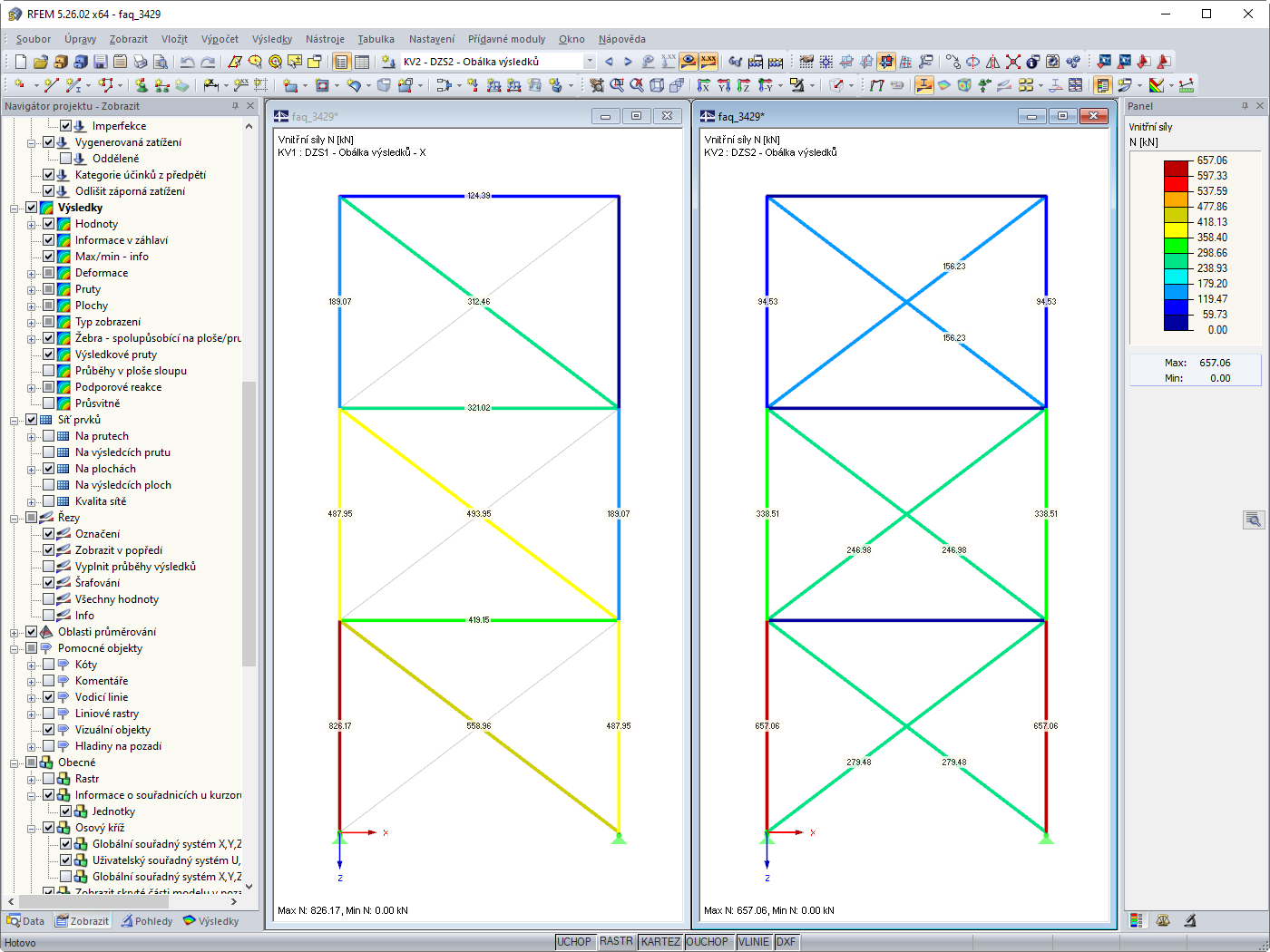Viewport: 1270px width, 952px height.
Task: Uncheck Informace v záhlaví checkbox
Action: (x=49, y=240)
